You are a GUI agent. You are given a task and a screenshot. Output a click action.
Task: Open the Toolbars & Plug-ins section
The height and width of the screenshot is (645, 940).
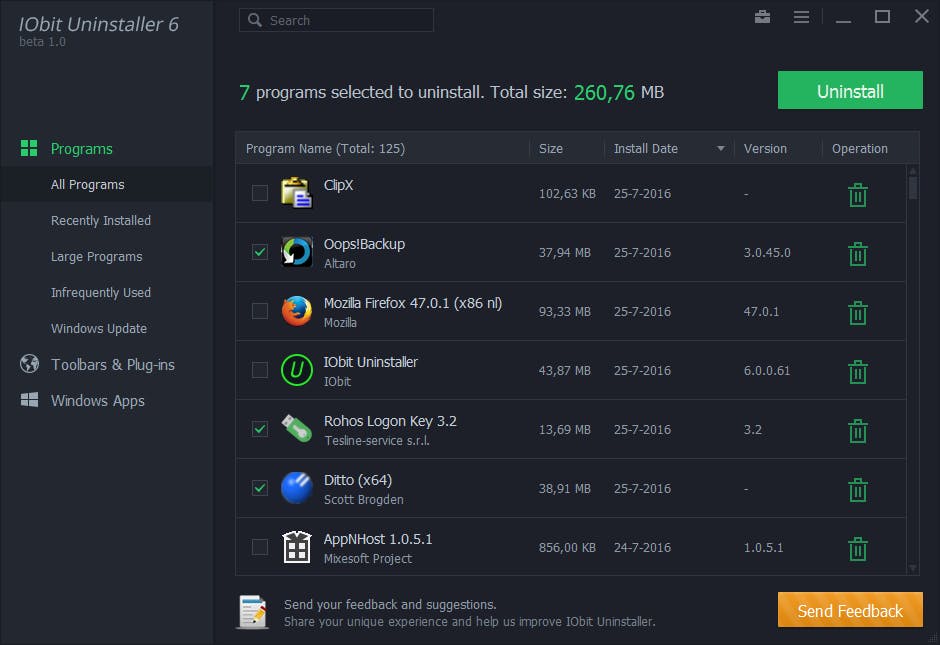point(112,365)
